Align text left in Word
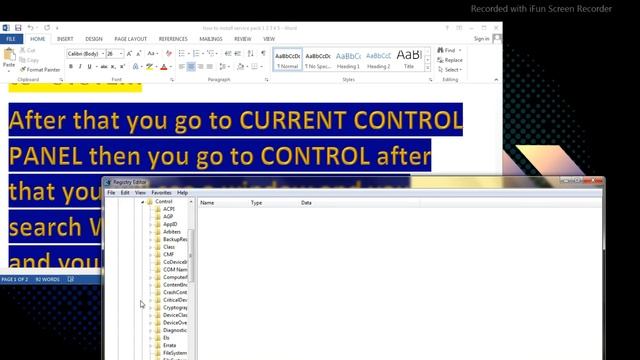This screenshot has height=360, width=640. [182, 67]
